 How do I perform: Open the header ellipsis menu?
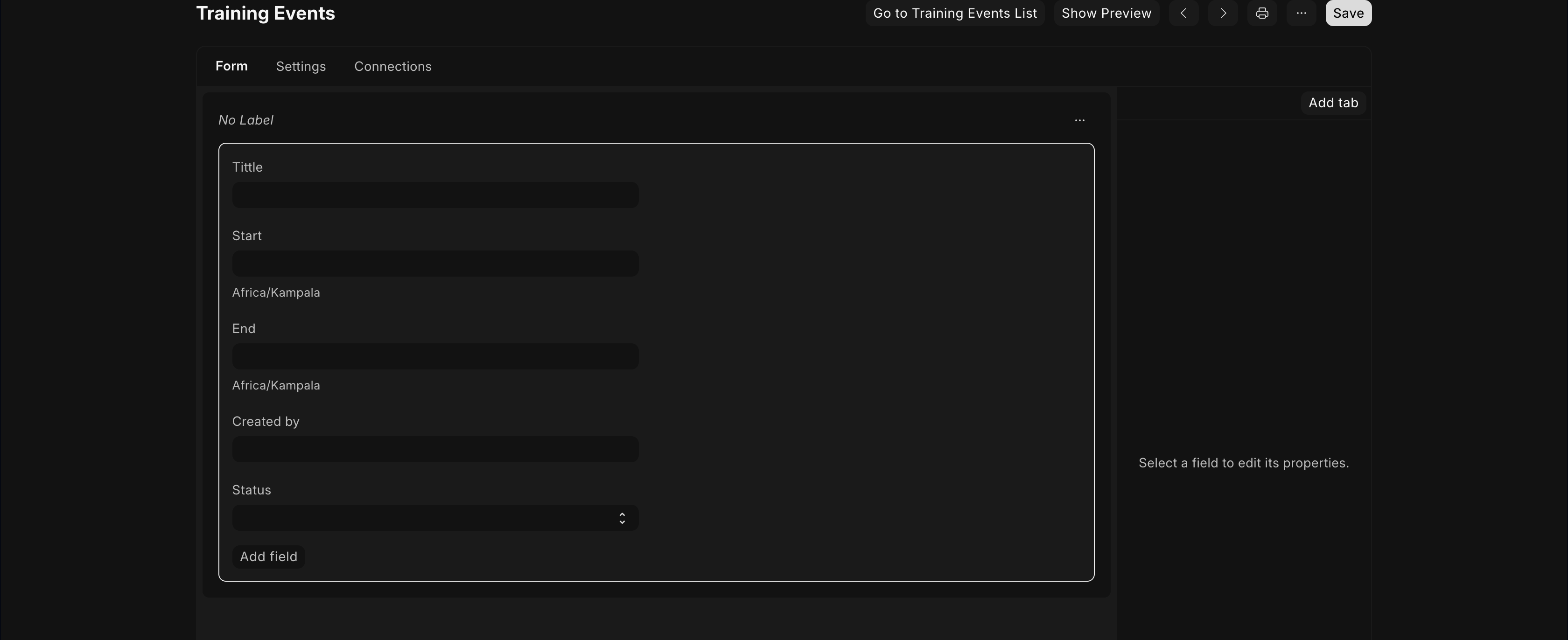click(1301, 13)
